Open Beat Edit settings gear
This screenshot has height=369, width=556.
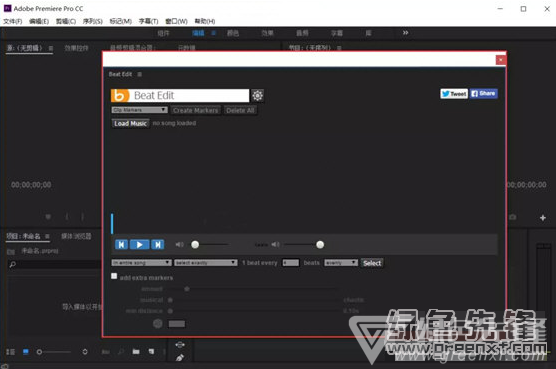pos(257,95)
